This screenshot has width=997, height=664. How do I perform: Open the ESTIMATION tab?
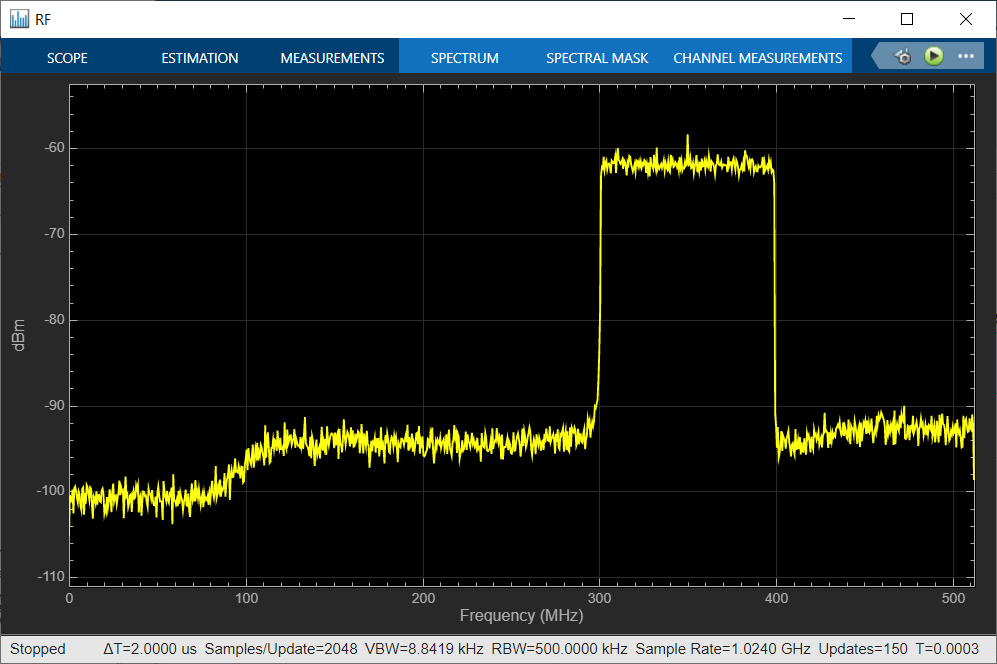(200, 58)
